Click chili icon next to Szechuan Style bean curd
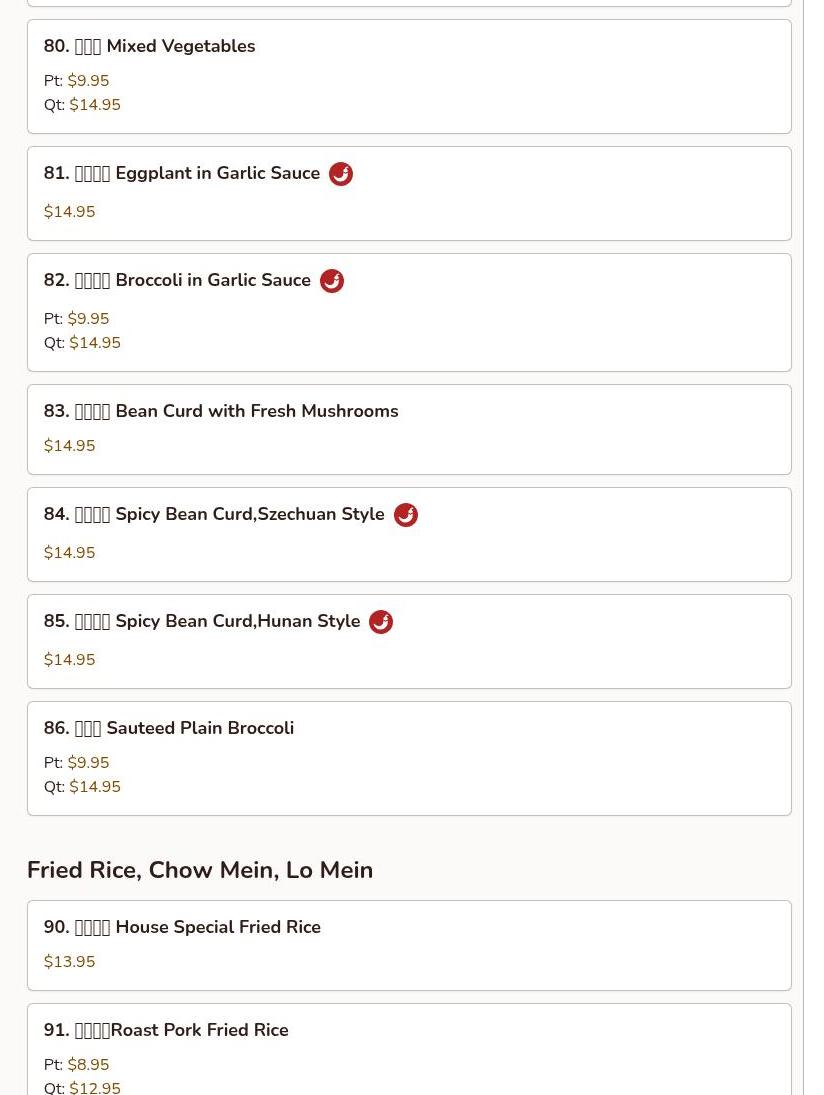Screen dimensions: 824x1095 point(406,515)
